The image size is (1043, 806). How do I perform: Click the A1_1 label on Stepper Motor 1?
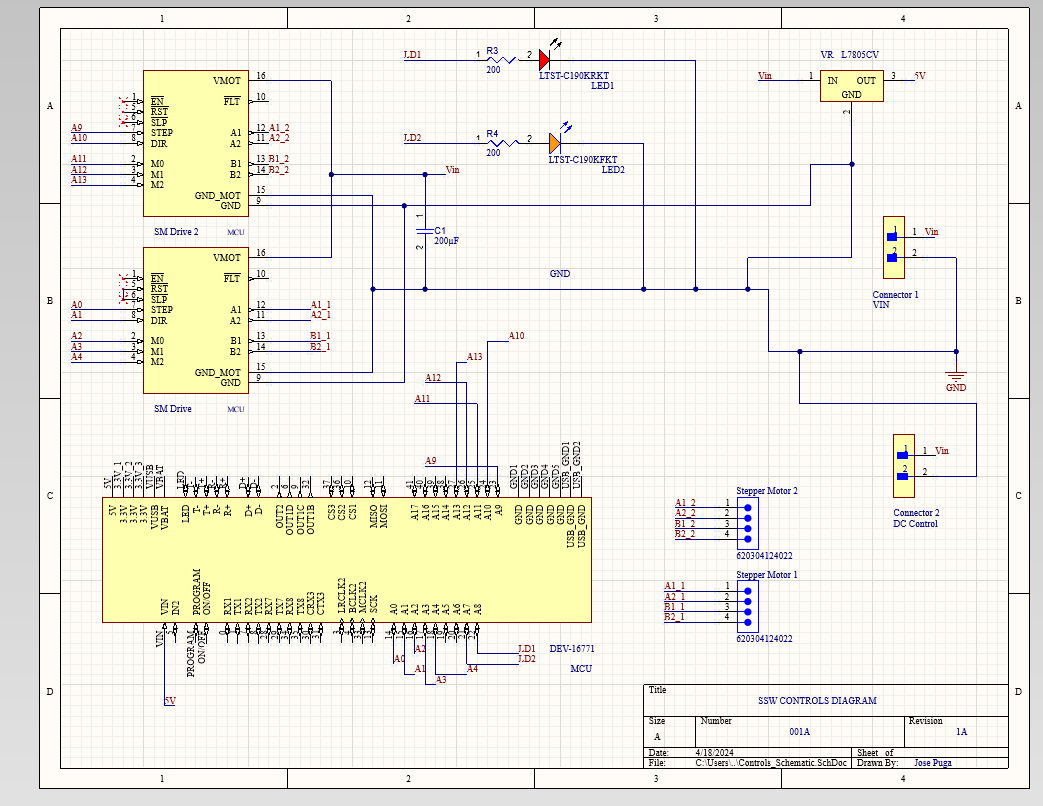(674, 586)
